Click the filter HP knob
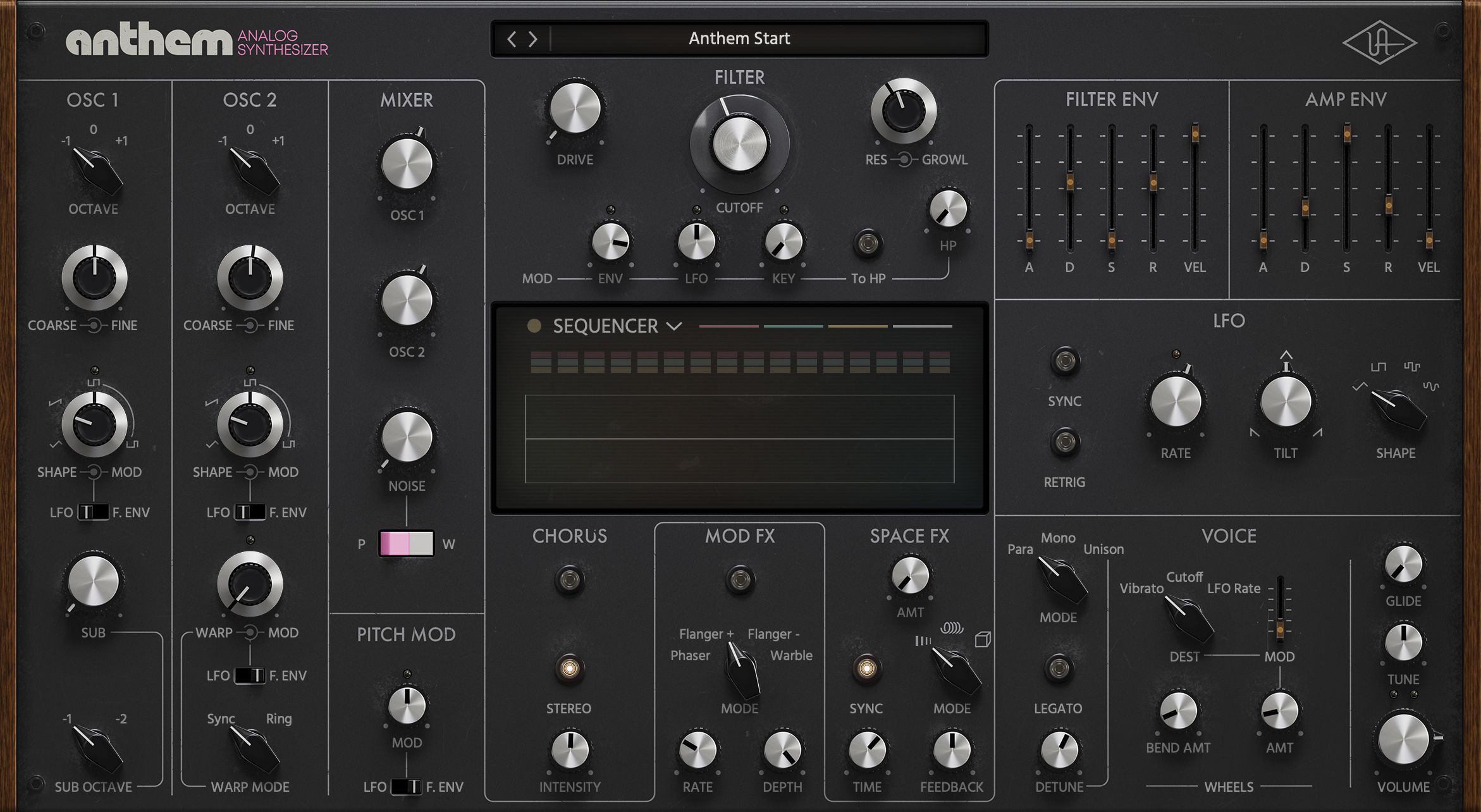The image size is (1481, 812). [x=948, y=209]
